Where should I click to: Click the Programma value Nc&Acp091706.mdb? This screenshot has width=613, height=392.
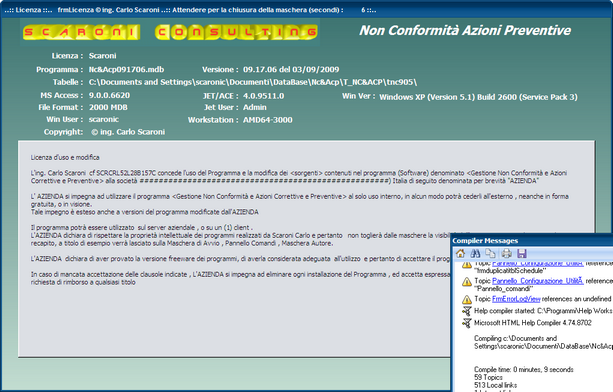tap(126, 70)
